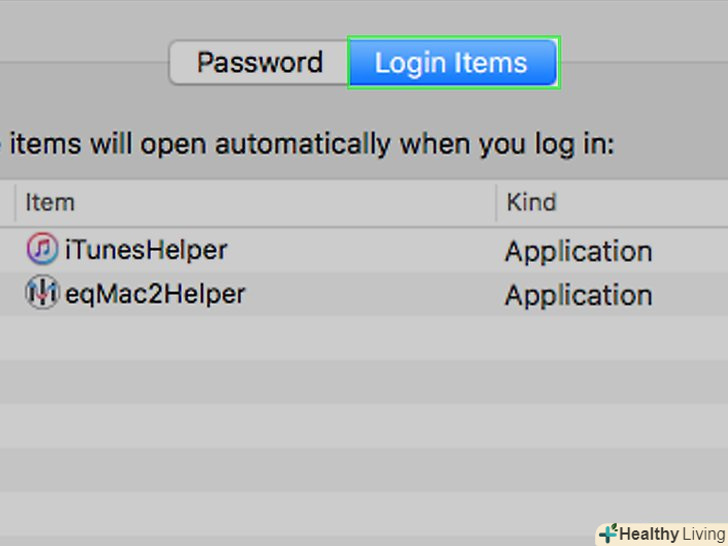
Task: Click Application kind in iTunesHelper row
Action: pos(578,251)
